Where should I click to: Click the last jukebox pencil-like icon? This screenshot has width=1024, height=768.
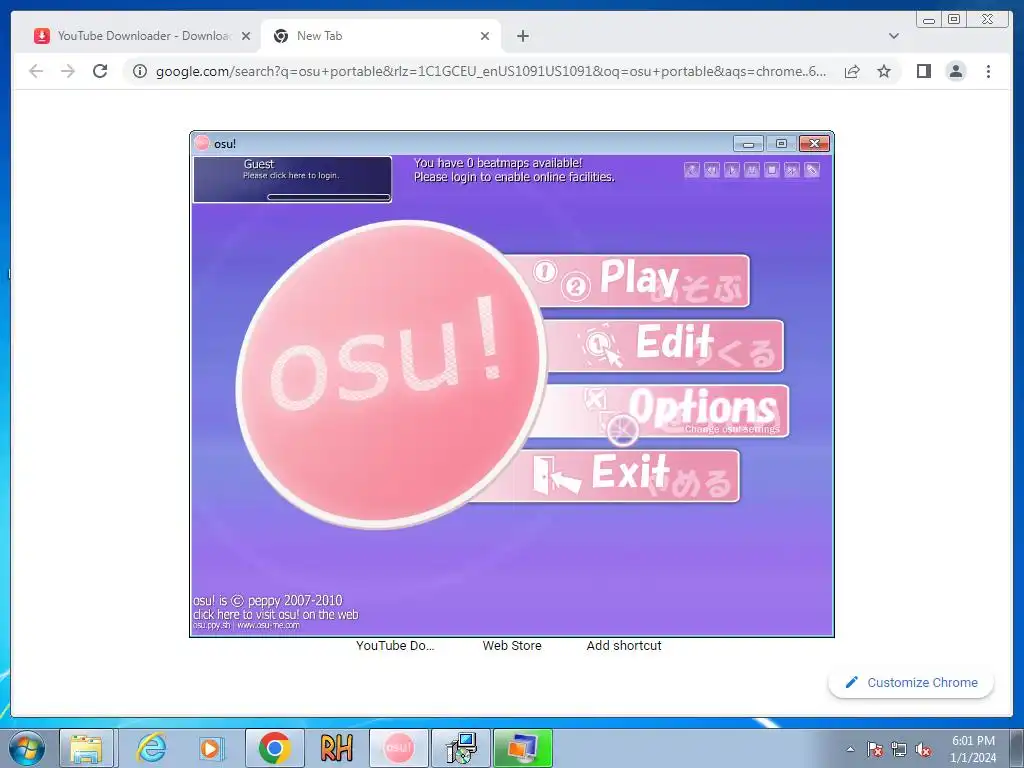(x=812, y=170)
